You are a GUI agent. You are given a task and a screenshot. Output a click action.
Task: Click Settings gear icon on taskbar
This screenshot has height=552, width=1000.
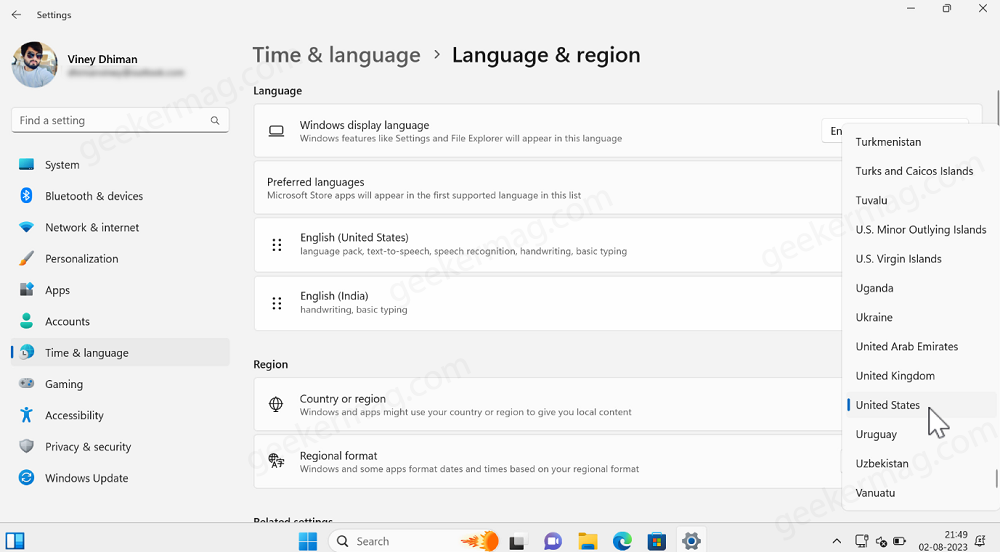pos(691,541)
